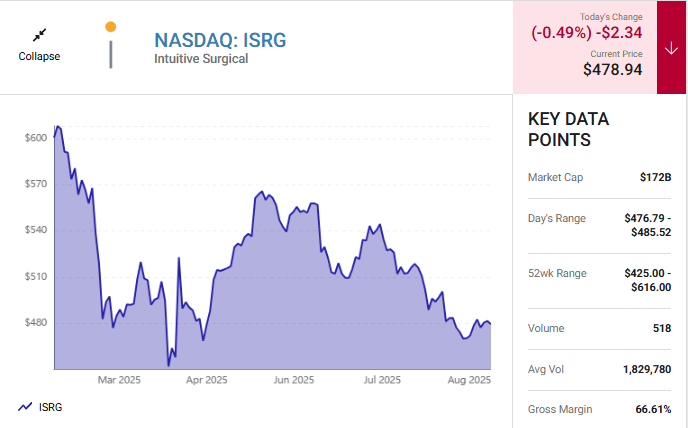This screenshot has width=688, height=428.
Task: Click the Aug 2025 axis label
Action: coord(467,380)
